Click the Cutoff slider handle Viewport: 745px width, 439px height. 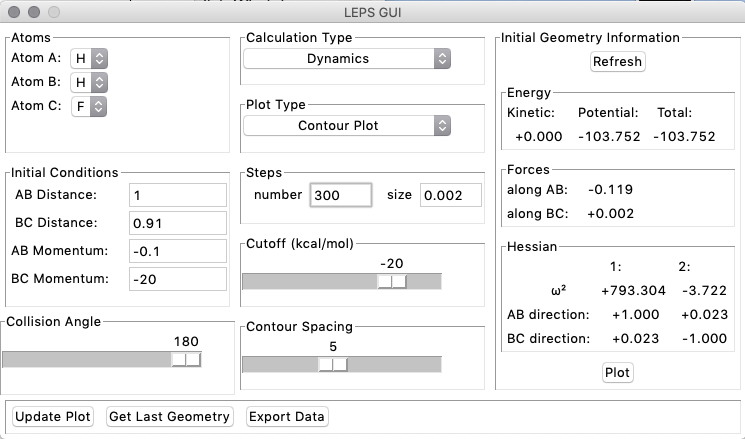pos(392,282)
